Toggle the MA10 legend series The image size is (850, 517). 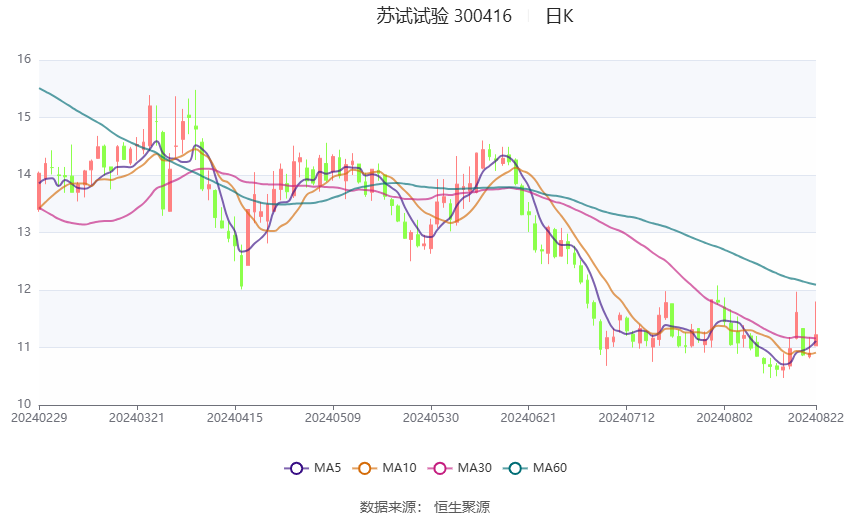pyautogui.click(x=384, y=468)
